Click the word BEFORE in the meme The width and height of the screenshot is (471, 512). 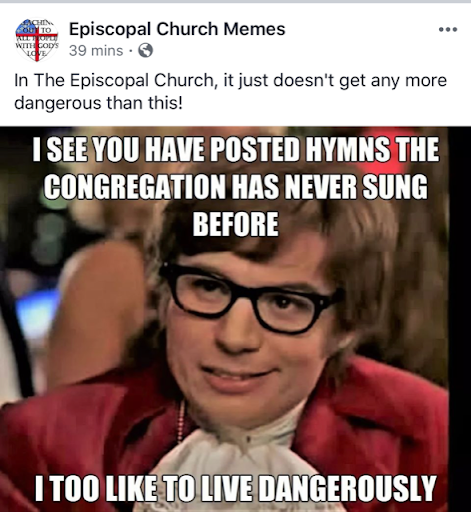click(235, 223)
